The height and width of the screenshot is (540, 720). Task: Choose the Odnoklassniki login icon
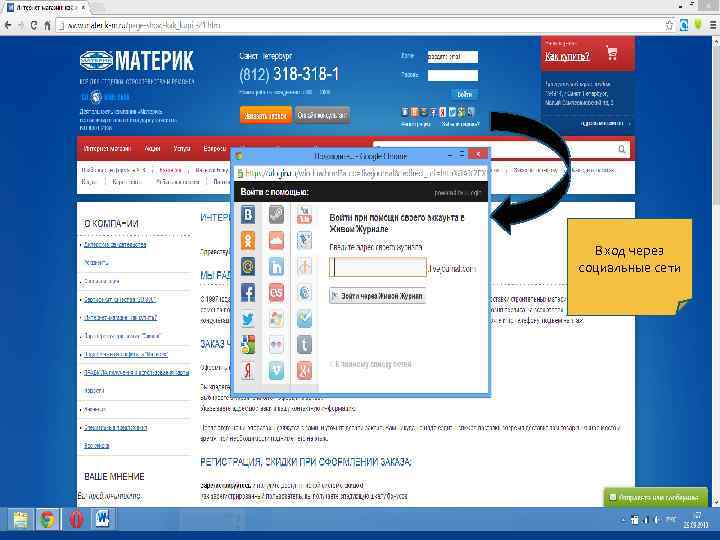click(x=248, y=241)
